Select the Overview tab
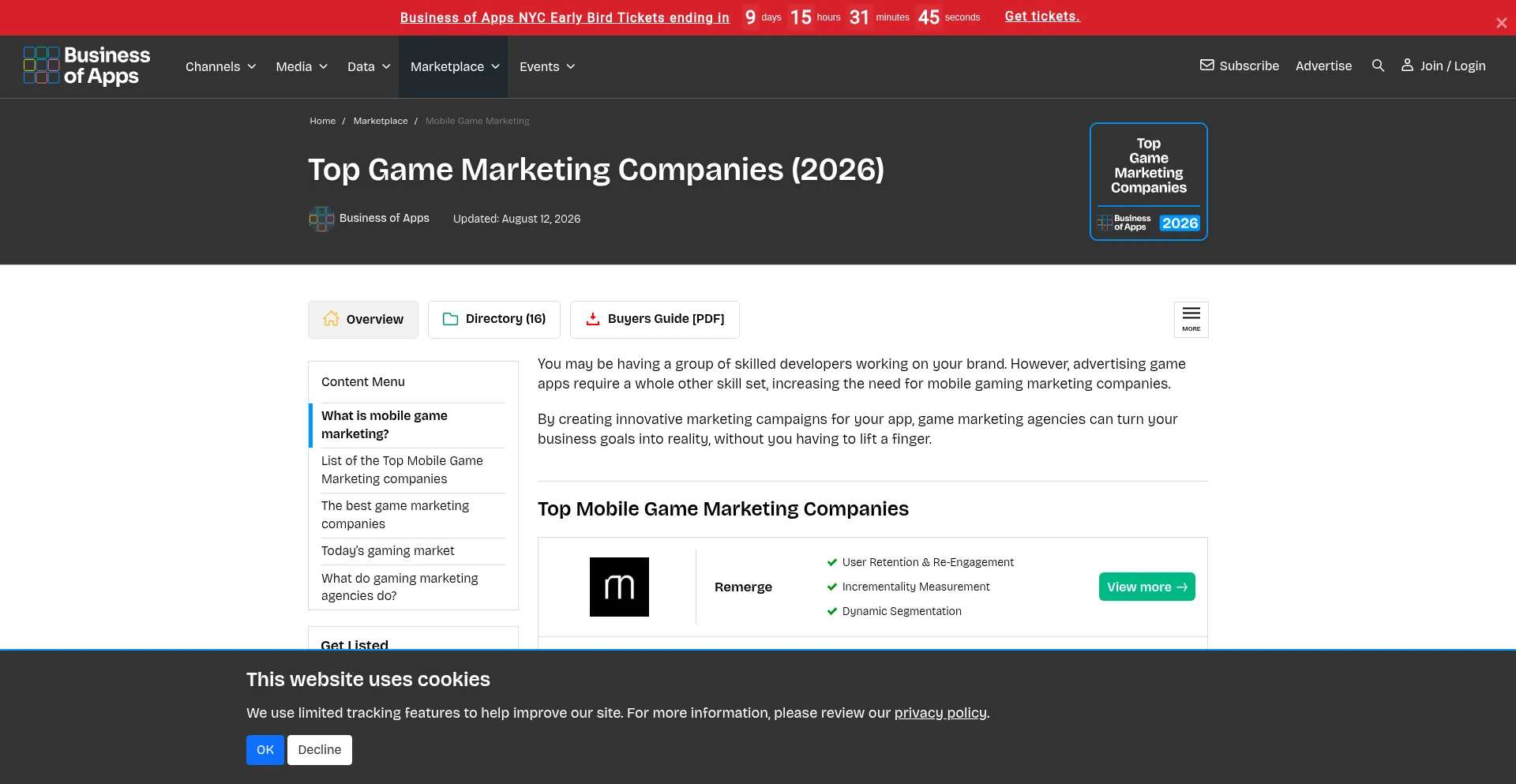Viewport: 1516px width, 784px height. [363, 319]
